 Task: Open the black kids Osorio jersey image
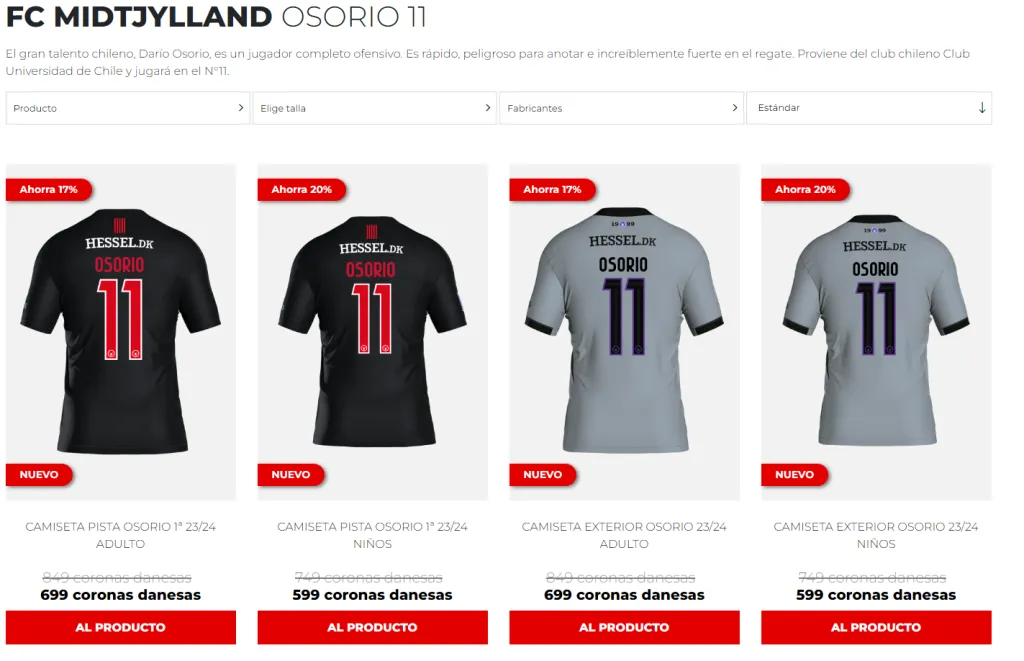372,331
